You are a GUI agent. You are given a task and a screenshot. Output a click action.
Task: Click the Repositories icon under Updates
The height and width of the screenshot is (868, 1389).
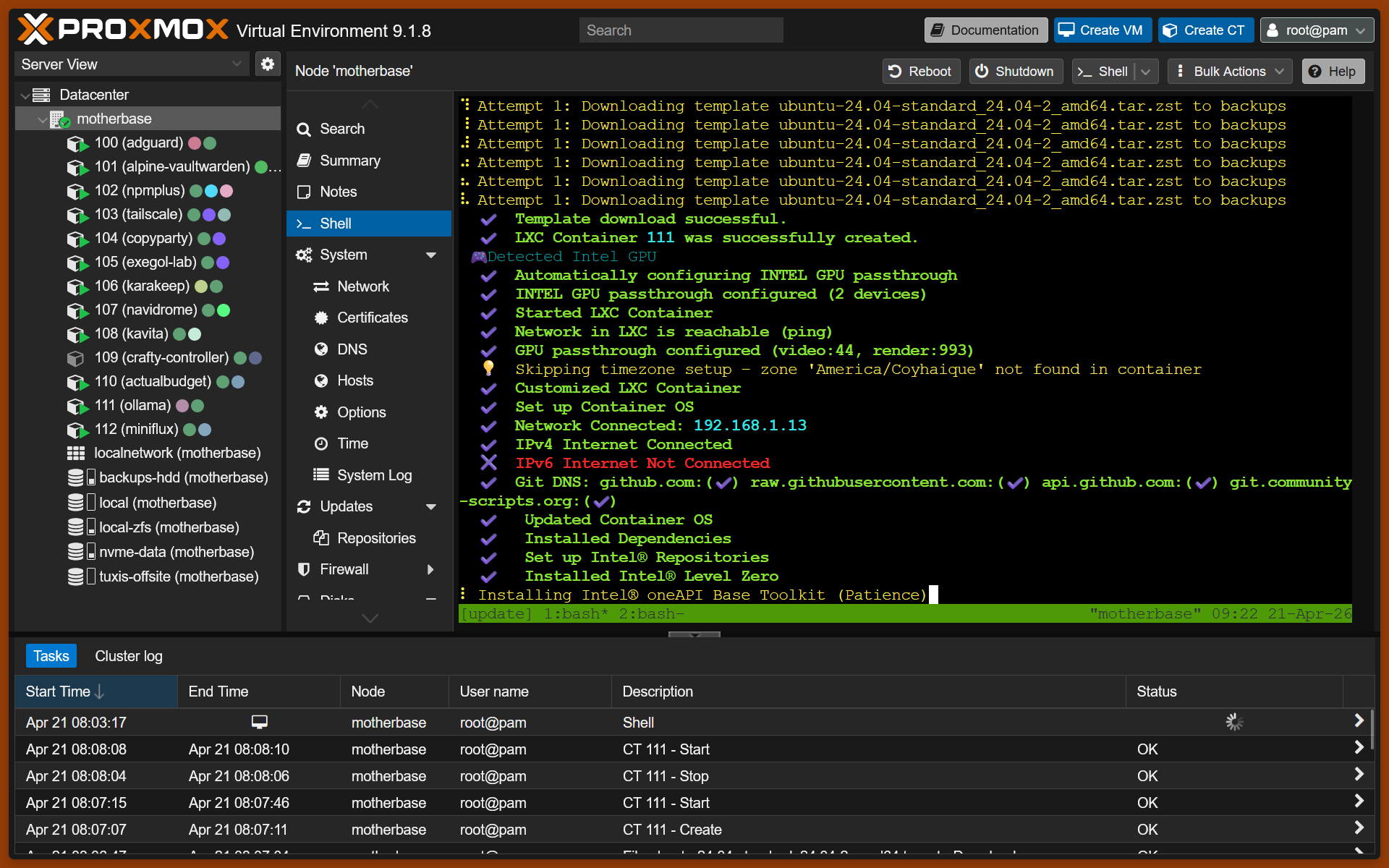point(321,538)
